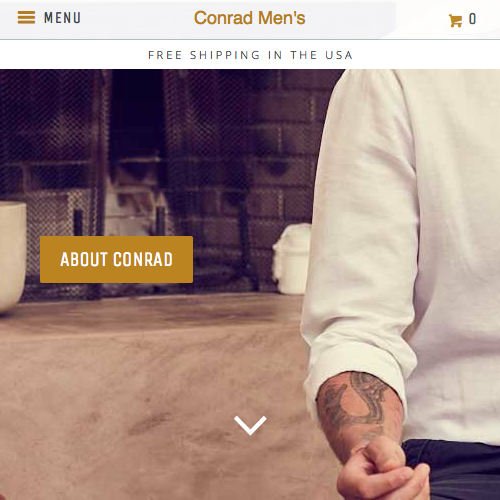Image resolution: width=500 pixels, height=500 pixels.
Task: Open the hamburger menu icon
Action: tap(26, 18)
